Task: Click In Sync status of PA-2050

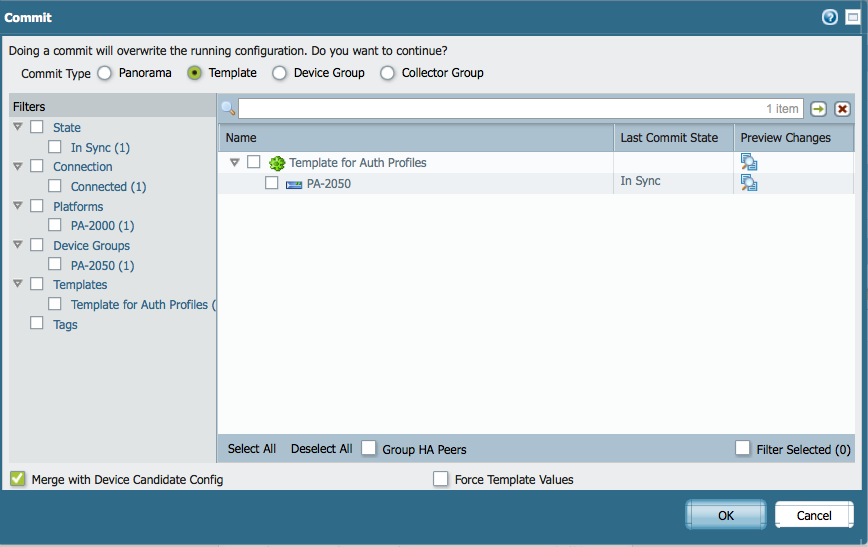Action: (640, 181)
